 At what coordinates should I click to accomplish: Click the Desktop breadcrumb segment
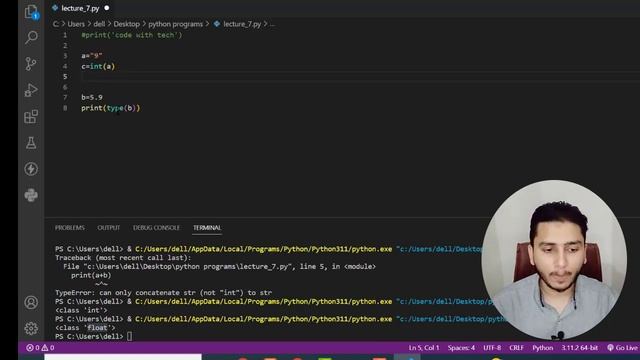127,24
